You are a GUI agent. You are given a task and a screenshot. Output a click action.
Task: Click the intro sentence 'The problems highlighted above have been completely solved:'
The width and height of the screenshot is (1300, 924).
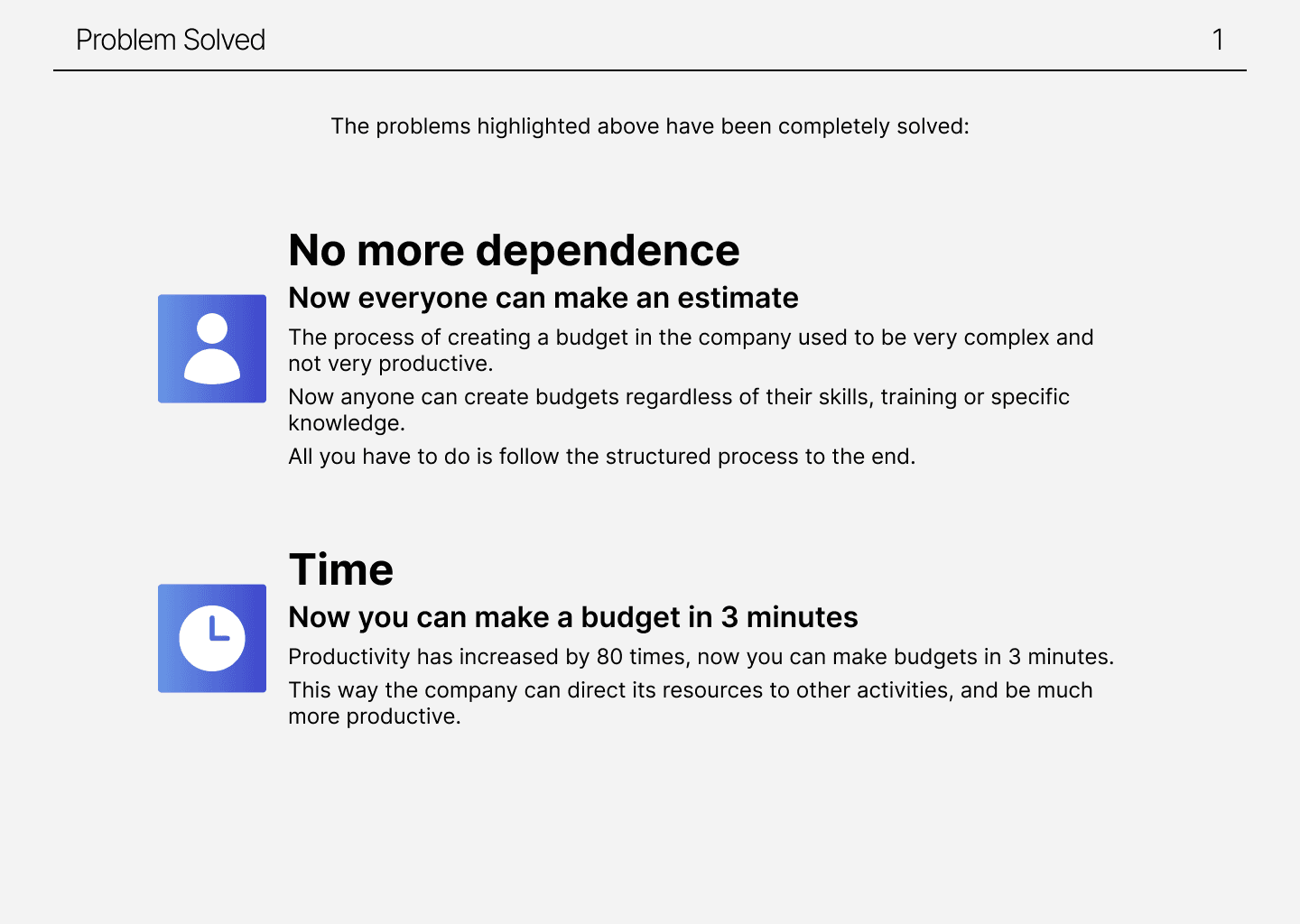point(650,126)
